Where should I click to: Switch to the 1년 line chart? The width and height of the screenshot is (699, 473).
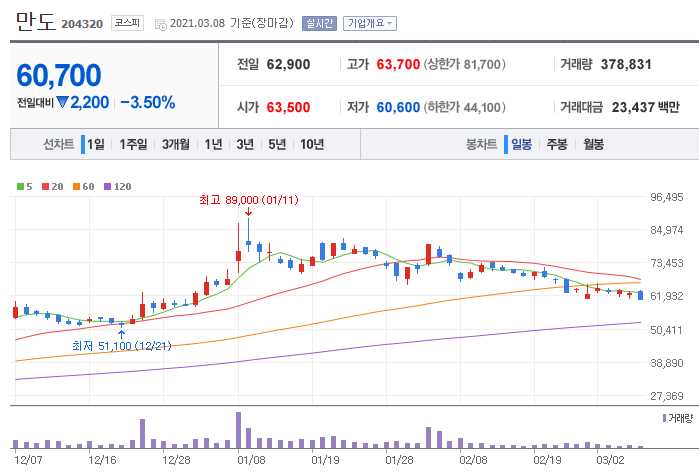(213, 144)
